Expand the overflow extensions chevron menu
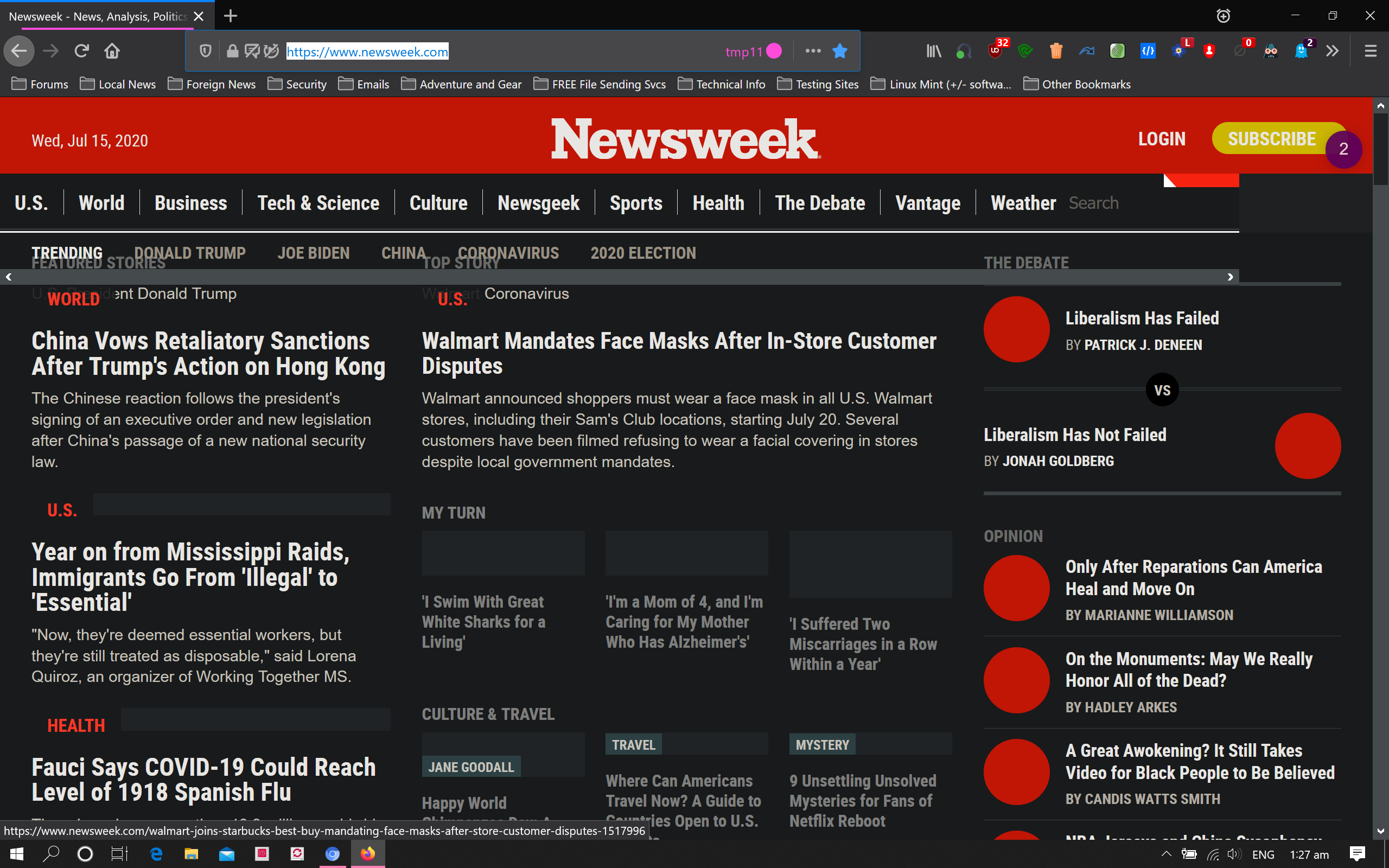The image size is (1389, 868). [1332, 51]
